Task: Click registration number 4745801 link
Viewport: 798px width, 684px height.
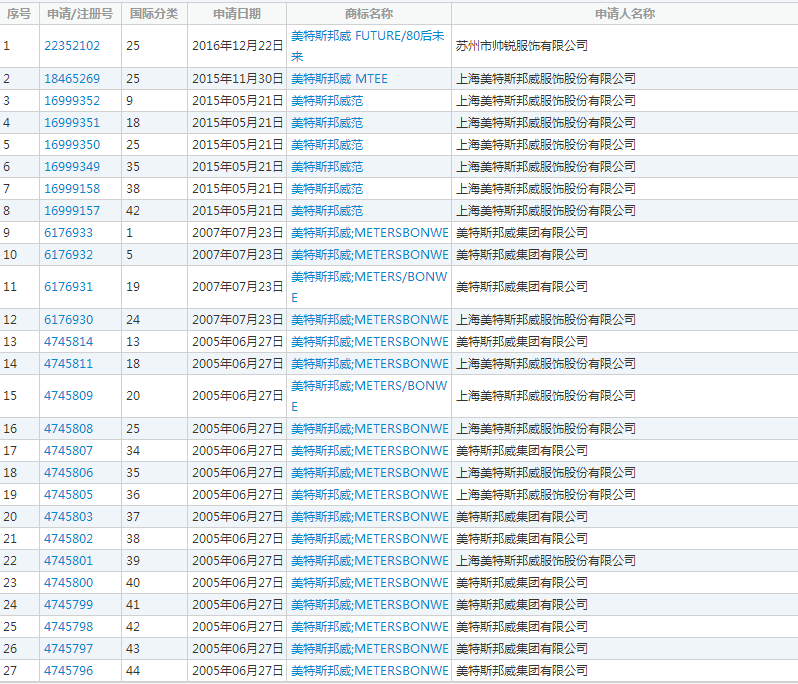Action: click(68, 561)
